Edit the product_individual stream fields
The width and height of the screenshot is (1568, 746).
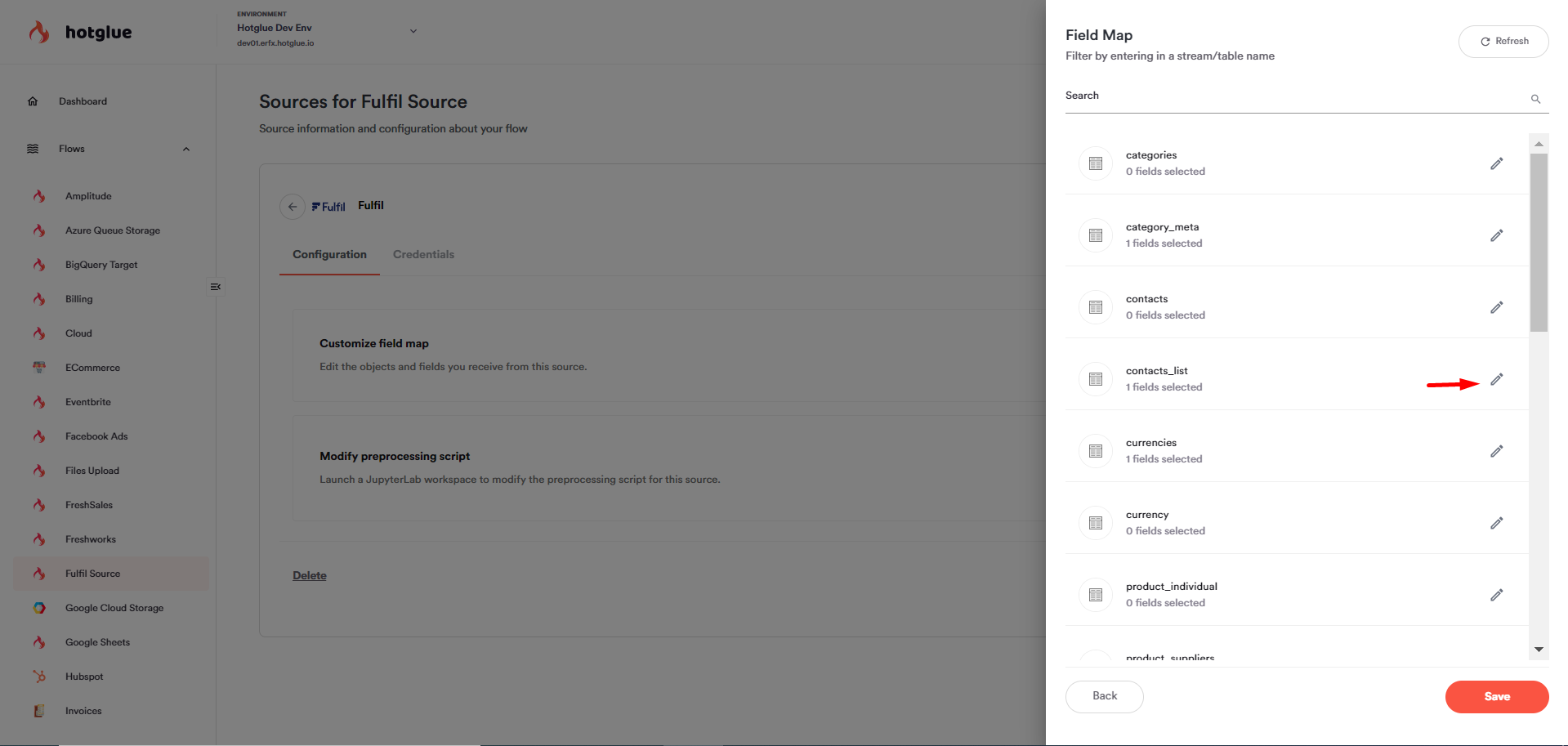click(1496, 595)
